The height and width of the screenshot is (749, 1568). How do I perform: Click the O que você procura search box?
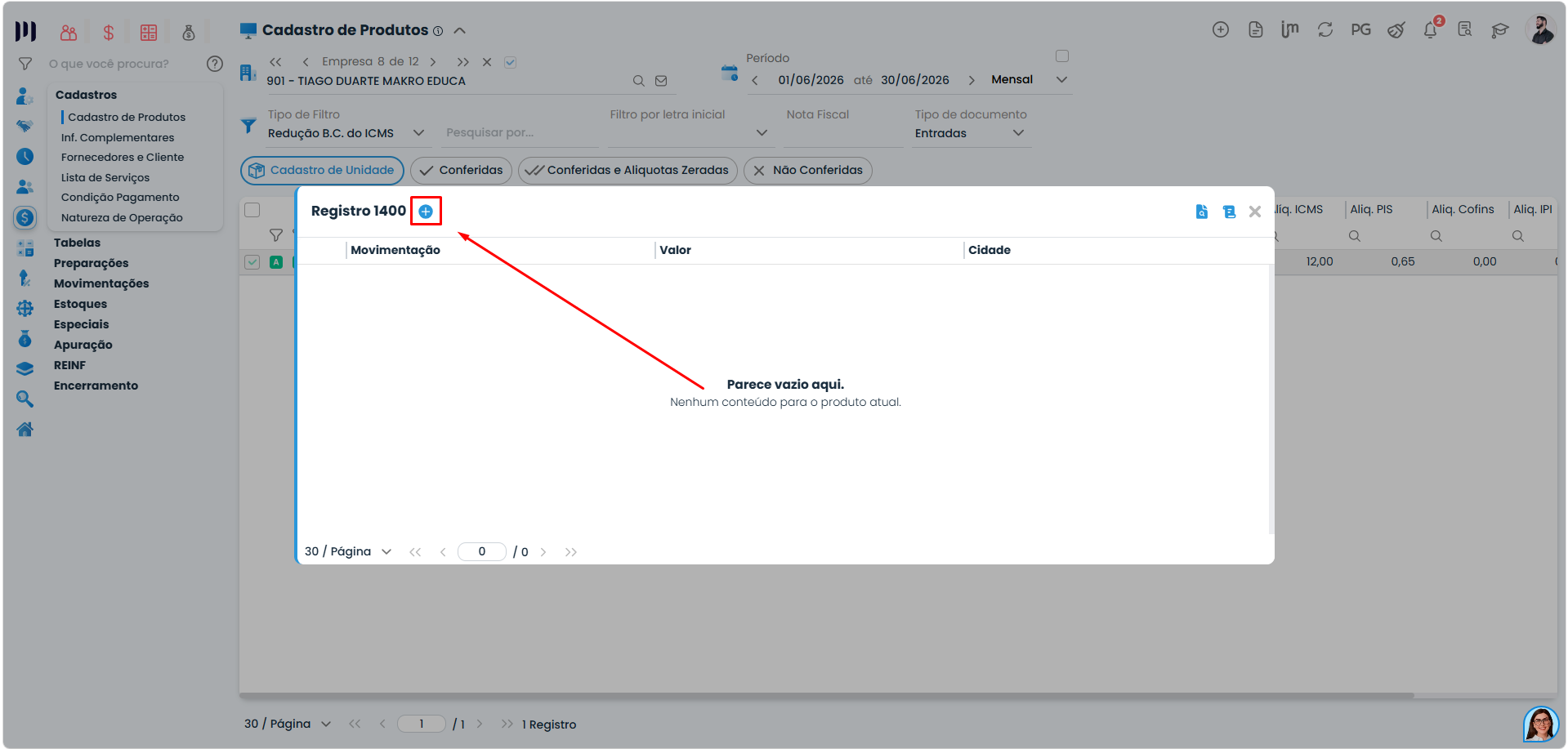(x=123, y=64)
